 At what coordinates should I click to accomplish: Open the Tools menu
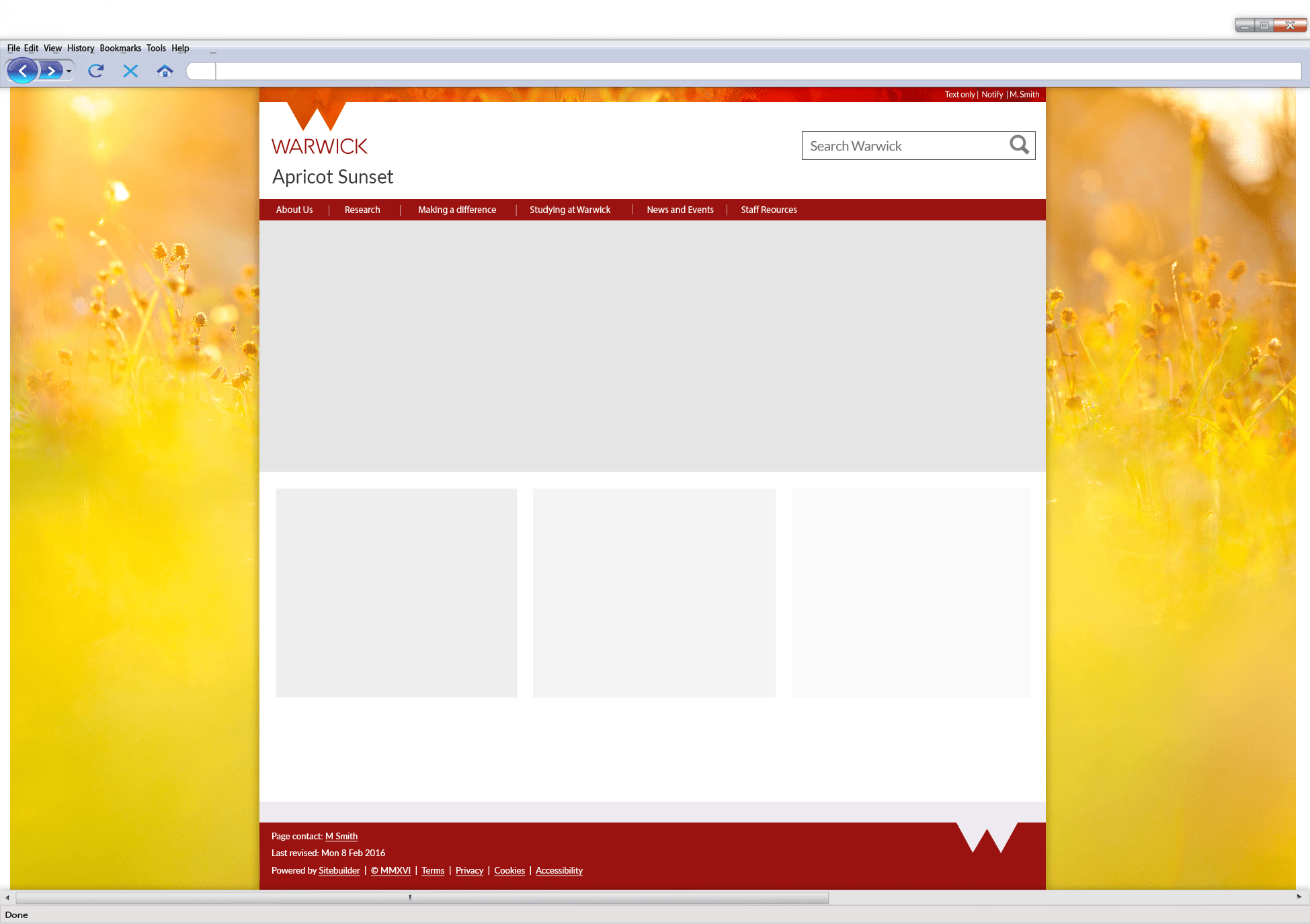156,48
